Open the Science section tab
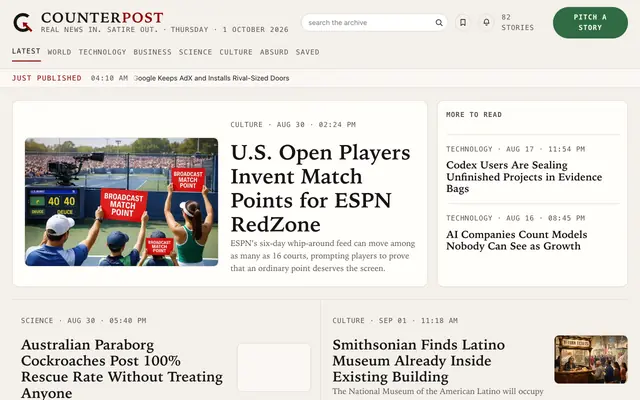640x400 pixels. (x=195, y=52)
